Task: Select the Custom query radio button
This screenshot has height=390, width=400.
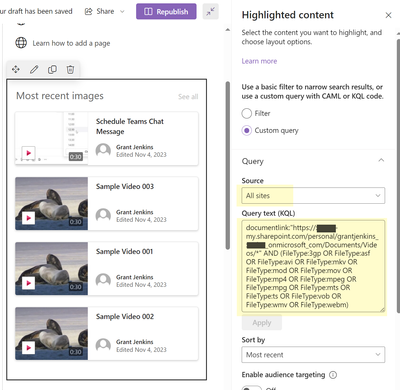Action: point(247,130)
